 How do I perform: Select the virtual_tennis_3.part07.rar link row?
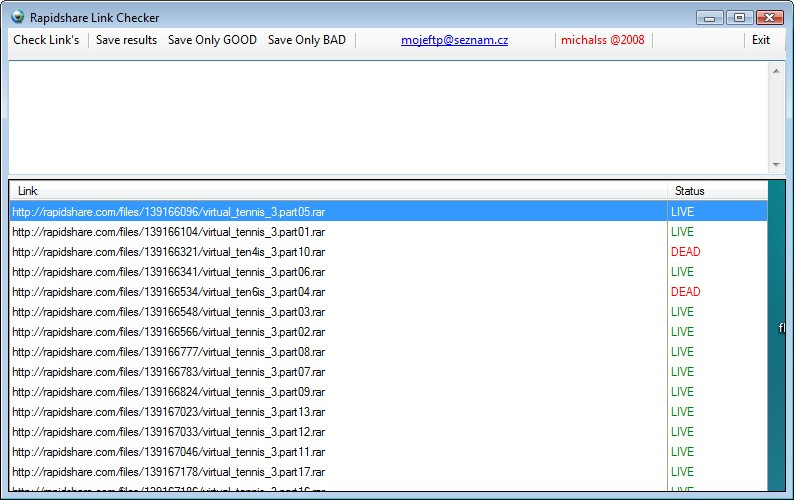(388, 372)
